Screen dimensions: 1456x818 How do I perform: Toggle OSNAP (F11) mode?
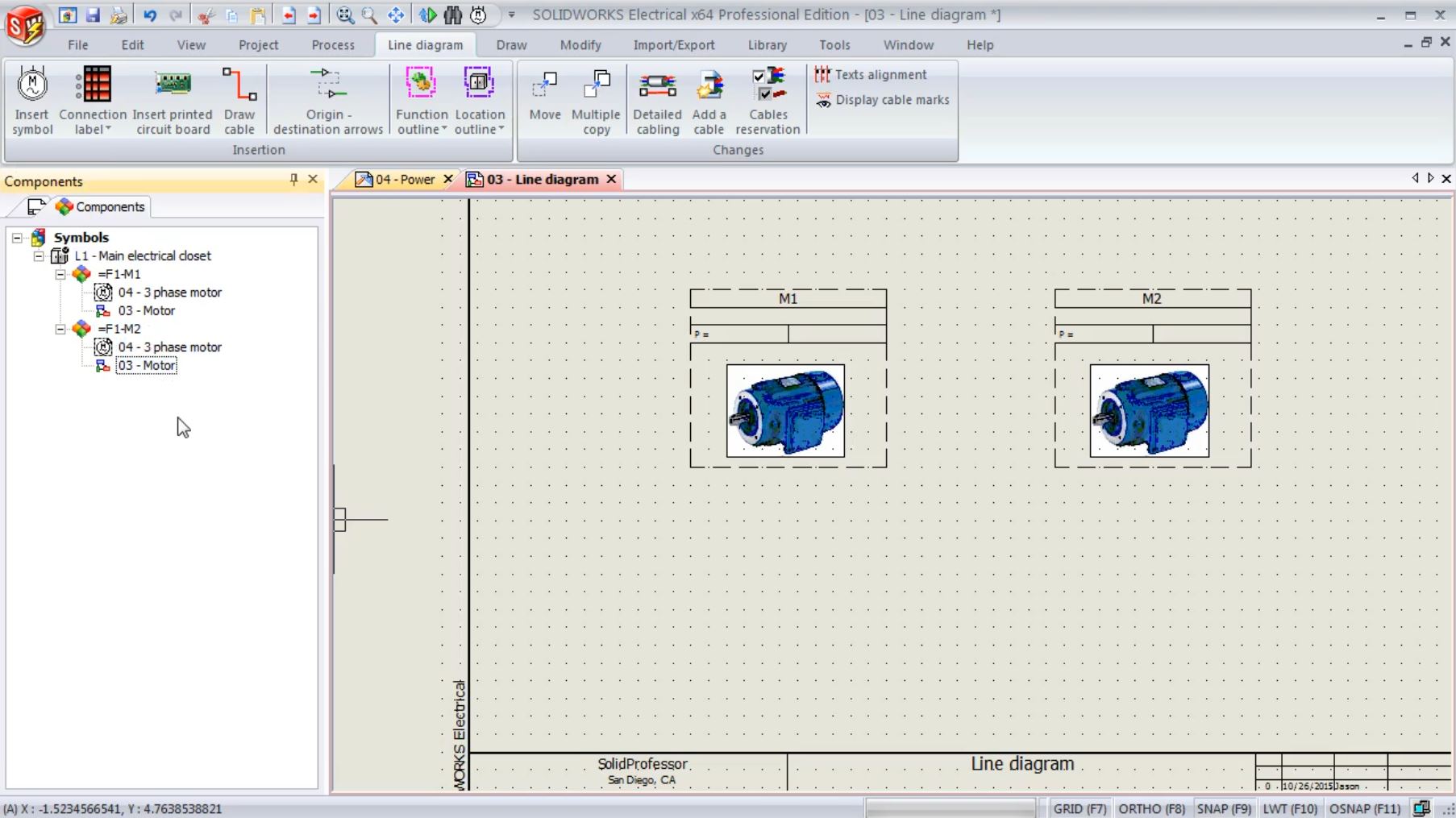pos(1365,808)
